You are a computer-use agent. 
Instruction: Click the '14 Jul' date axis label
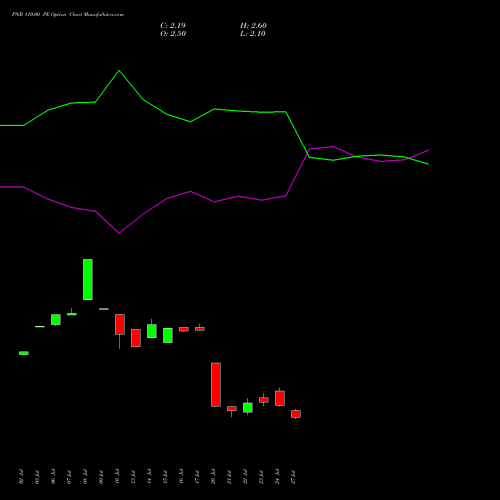[149, 477]
